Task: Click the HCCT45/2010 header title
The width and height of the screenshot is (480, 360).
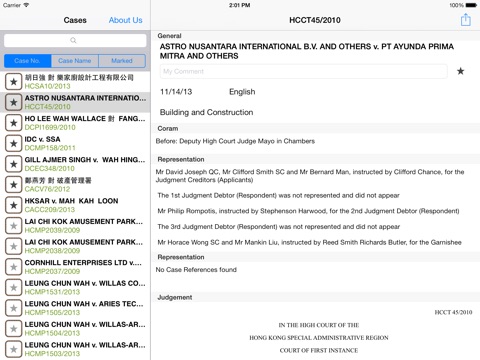Action: click(x=315, y=20)
